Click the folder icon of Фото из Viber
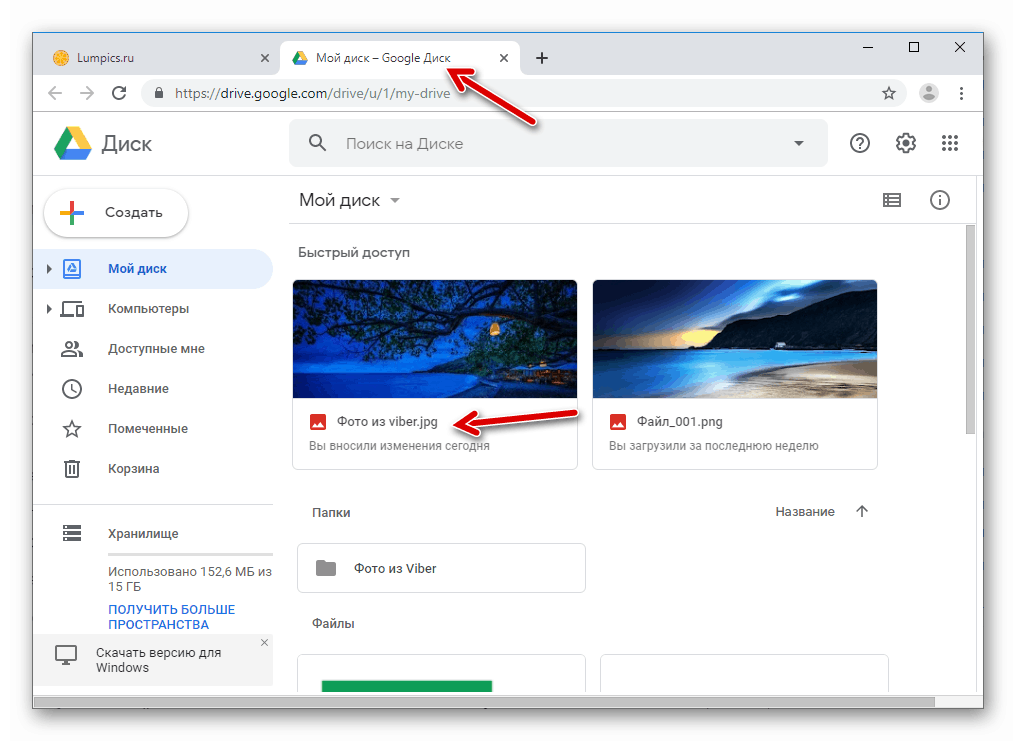Image resolution: width=1016 pixels, height=741 pixels. tap(326, 568)
